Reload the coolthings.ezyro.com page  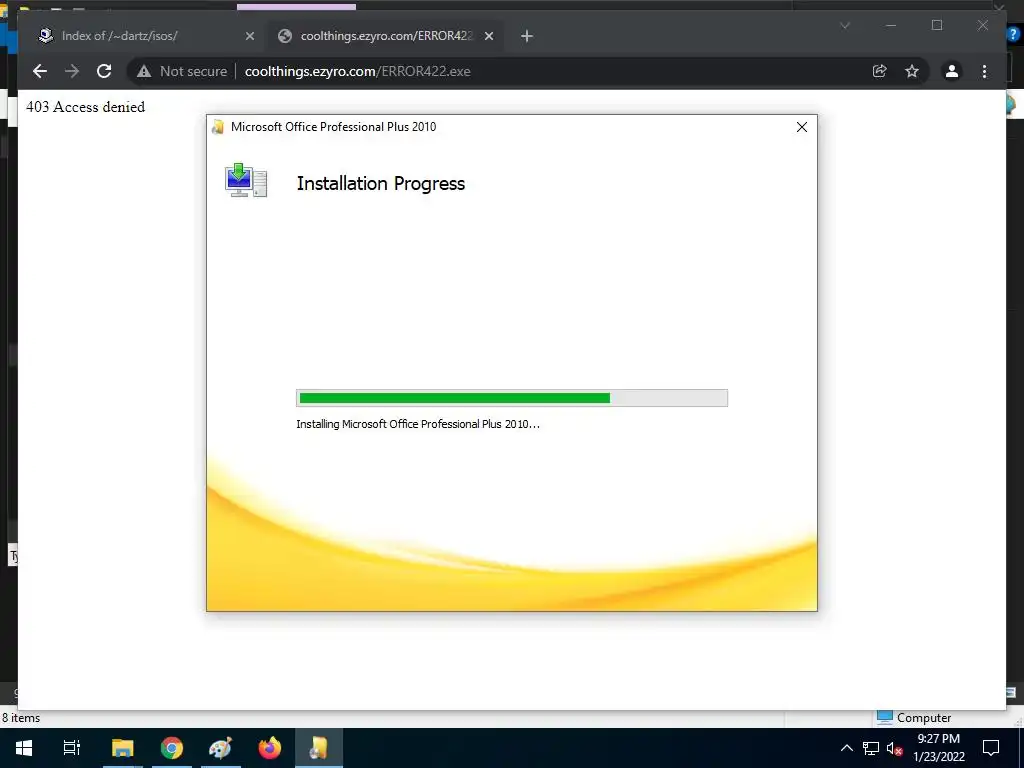click(104, 71)
